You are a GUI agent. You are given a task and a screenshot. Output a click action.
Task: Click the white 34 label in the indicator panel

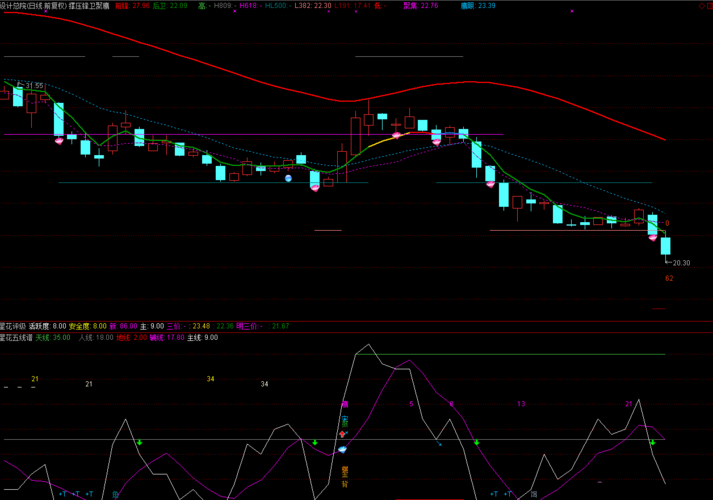coord(264,384)
